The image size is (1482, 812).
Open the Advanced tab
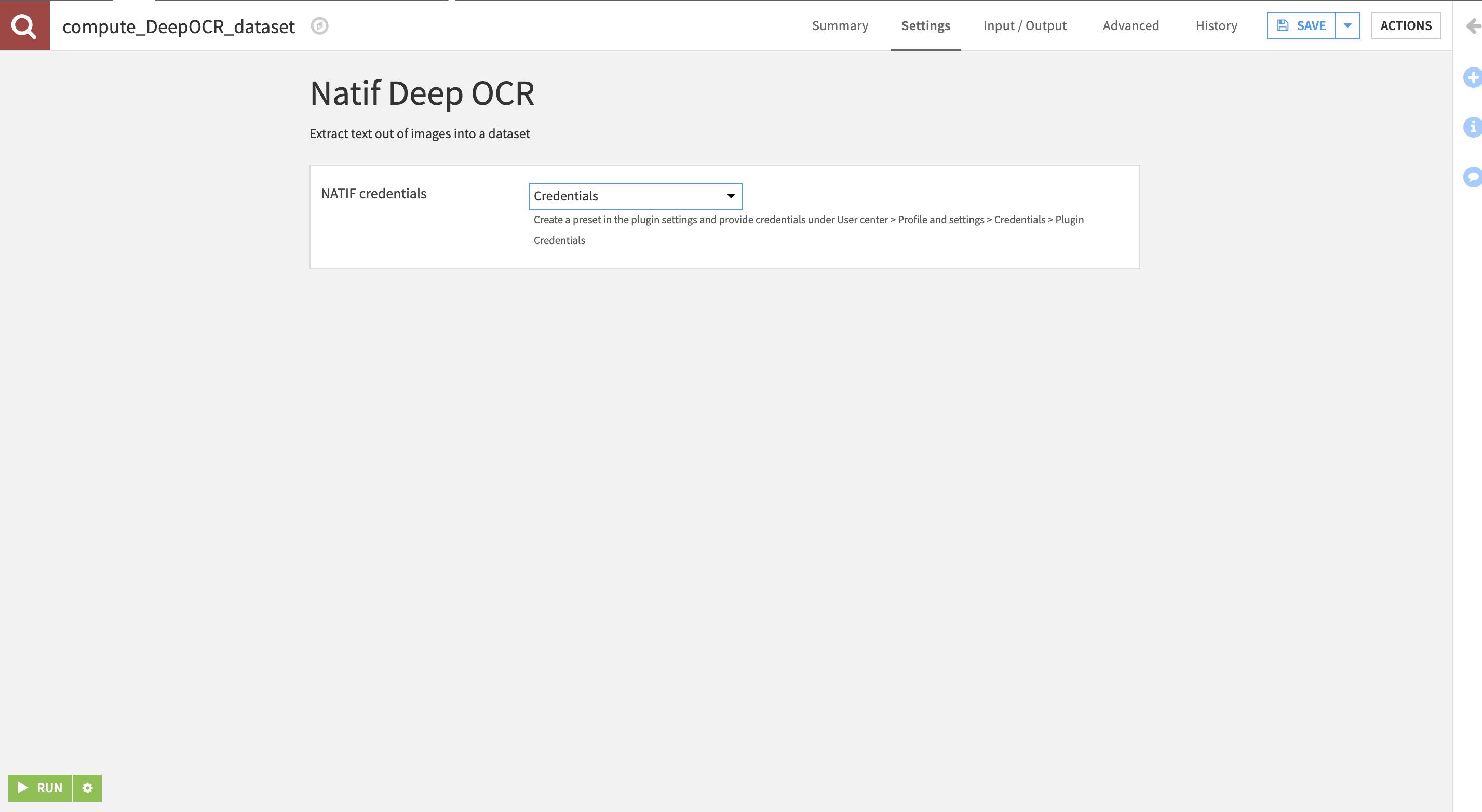point(1130,25)
